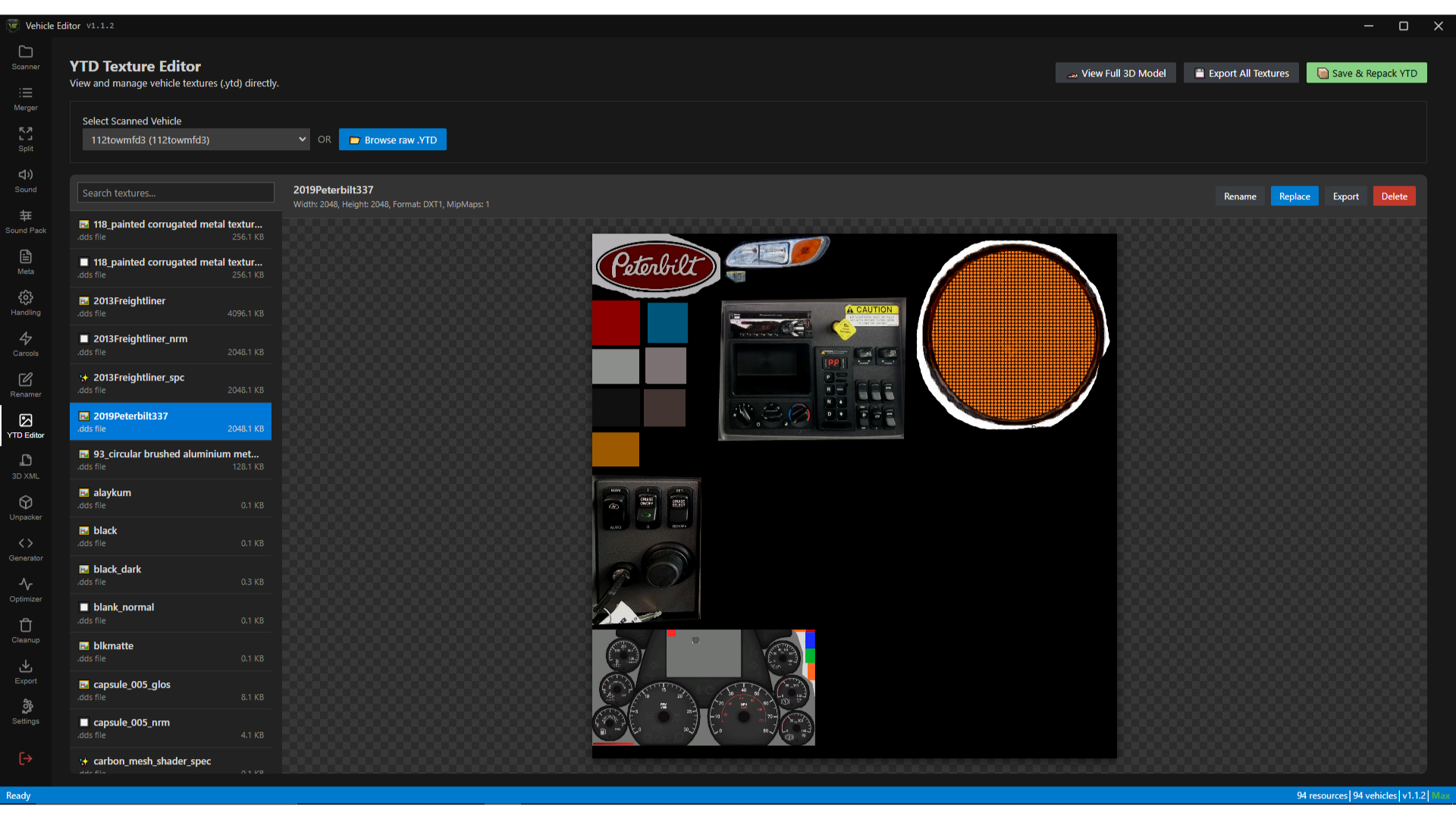Open the Optimizer sidebar tool
This screenshot has height=819, width=1456.
click(26, 590)
